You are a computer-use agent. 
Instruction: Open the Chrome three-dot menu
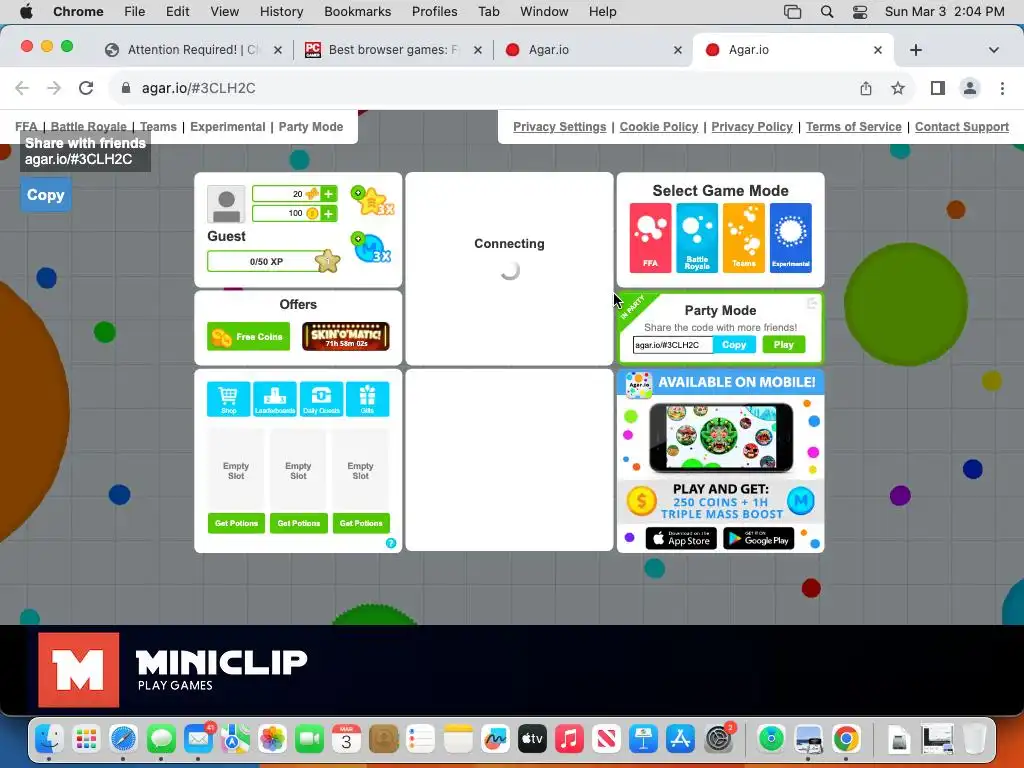click(1002, 88)
